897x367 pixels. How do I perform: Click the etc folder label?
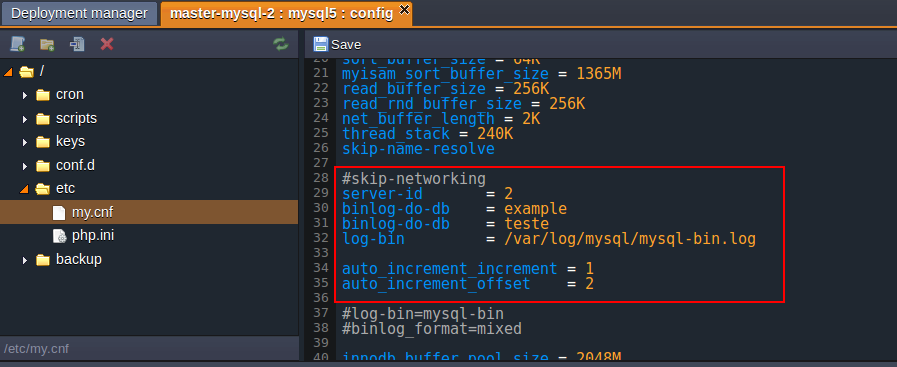tap(65, 188)
